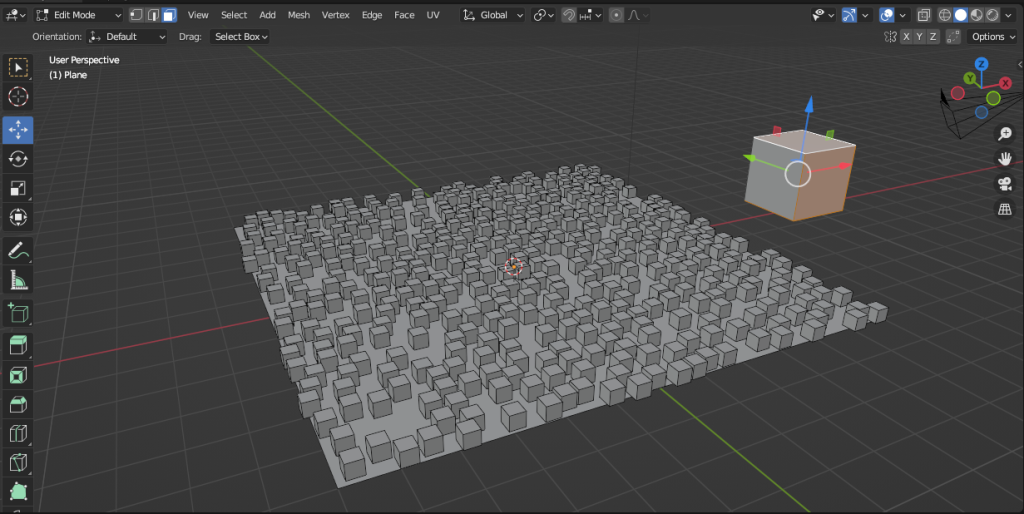
Task: Toggle X-ray view
Action: [x=924, y=15]
